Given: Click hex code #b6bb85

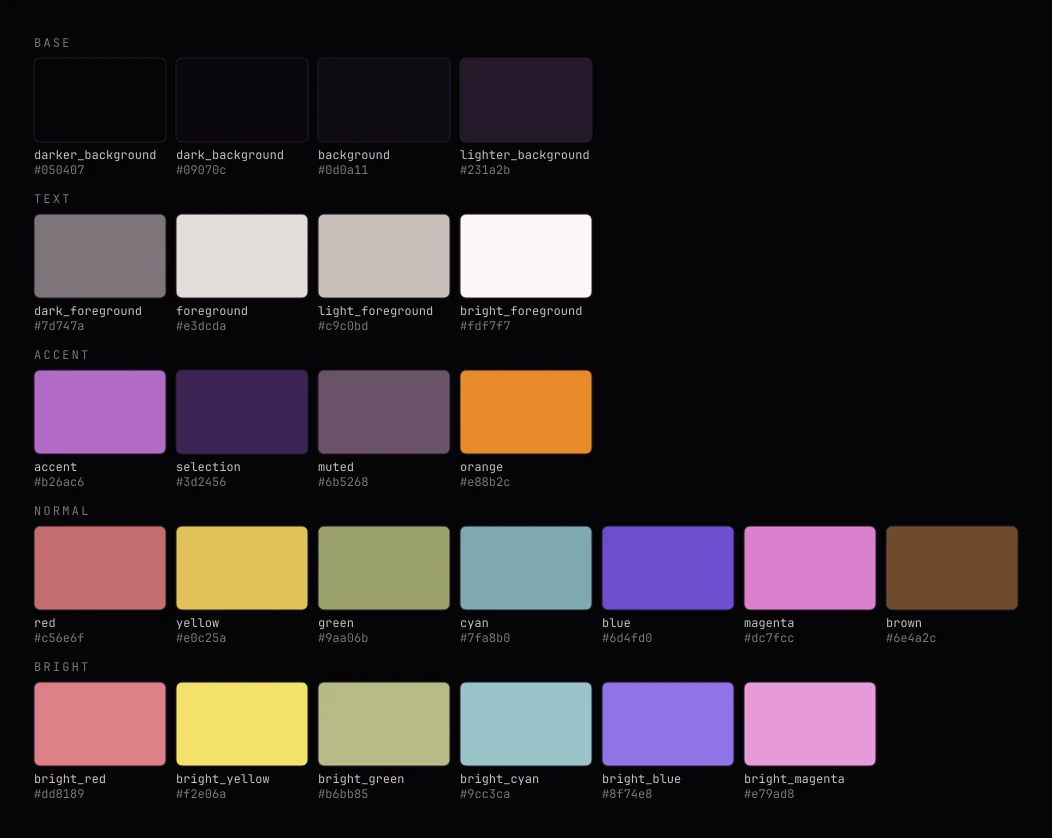Looking at the screenshot, I should coord(343,794).
